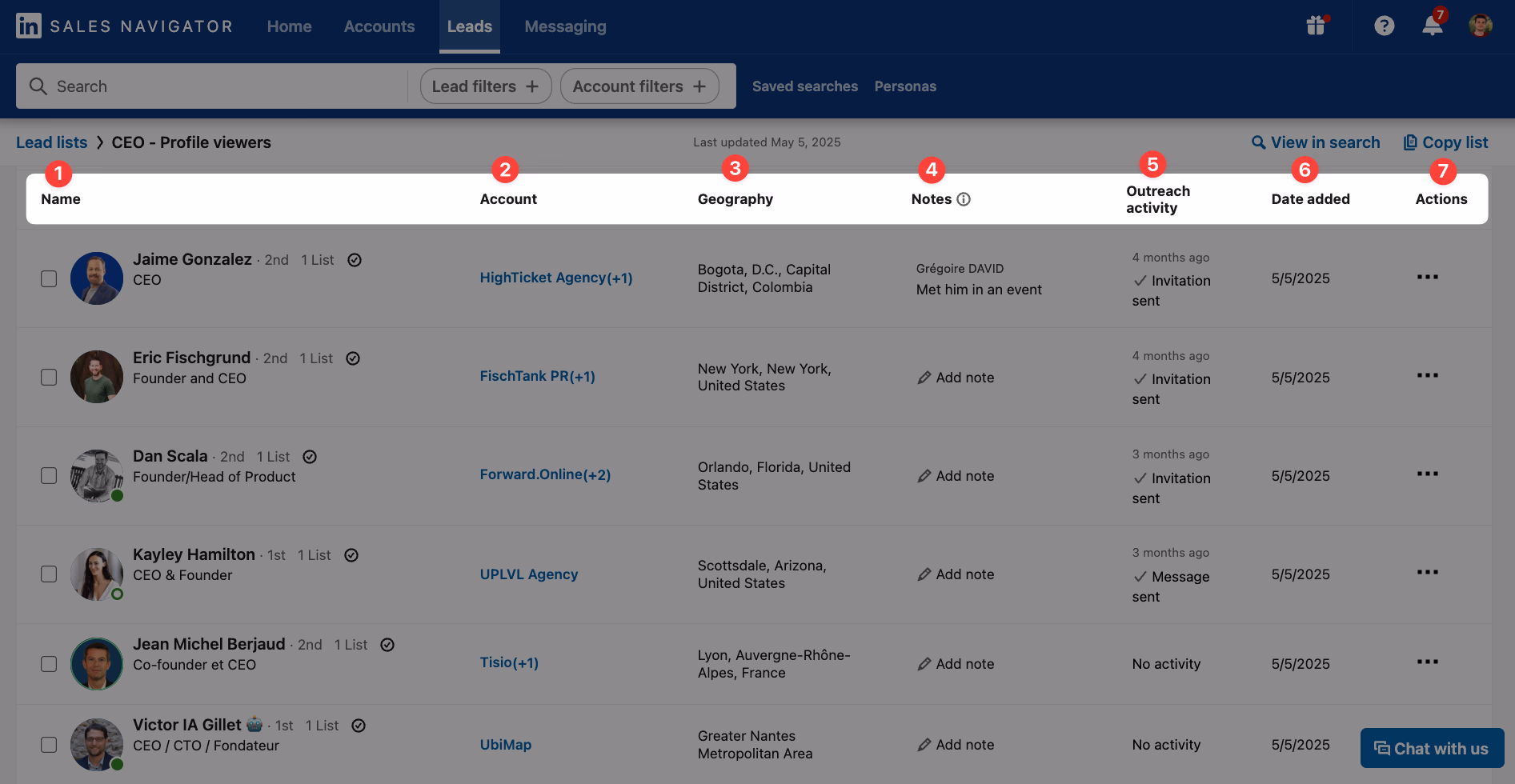
Task: Select the checkbox for Eric Fischgrund
Action: pyautogui.click(x=49, y=377)
